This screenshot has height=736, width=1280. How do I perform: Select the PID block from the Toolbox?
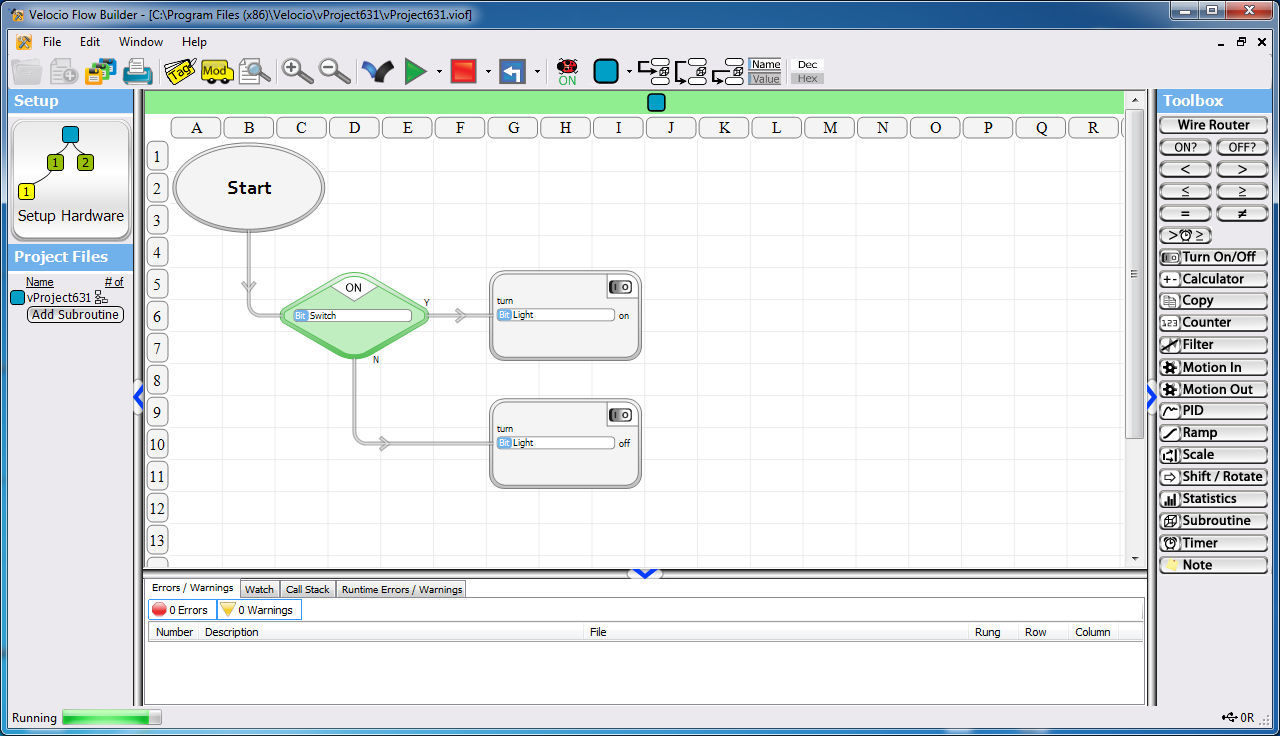coord(1213,410)
